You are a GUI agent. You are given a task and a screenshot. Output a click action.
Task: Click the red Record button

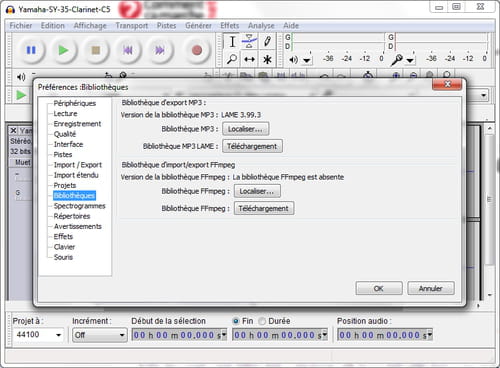[197, 50]
